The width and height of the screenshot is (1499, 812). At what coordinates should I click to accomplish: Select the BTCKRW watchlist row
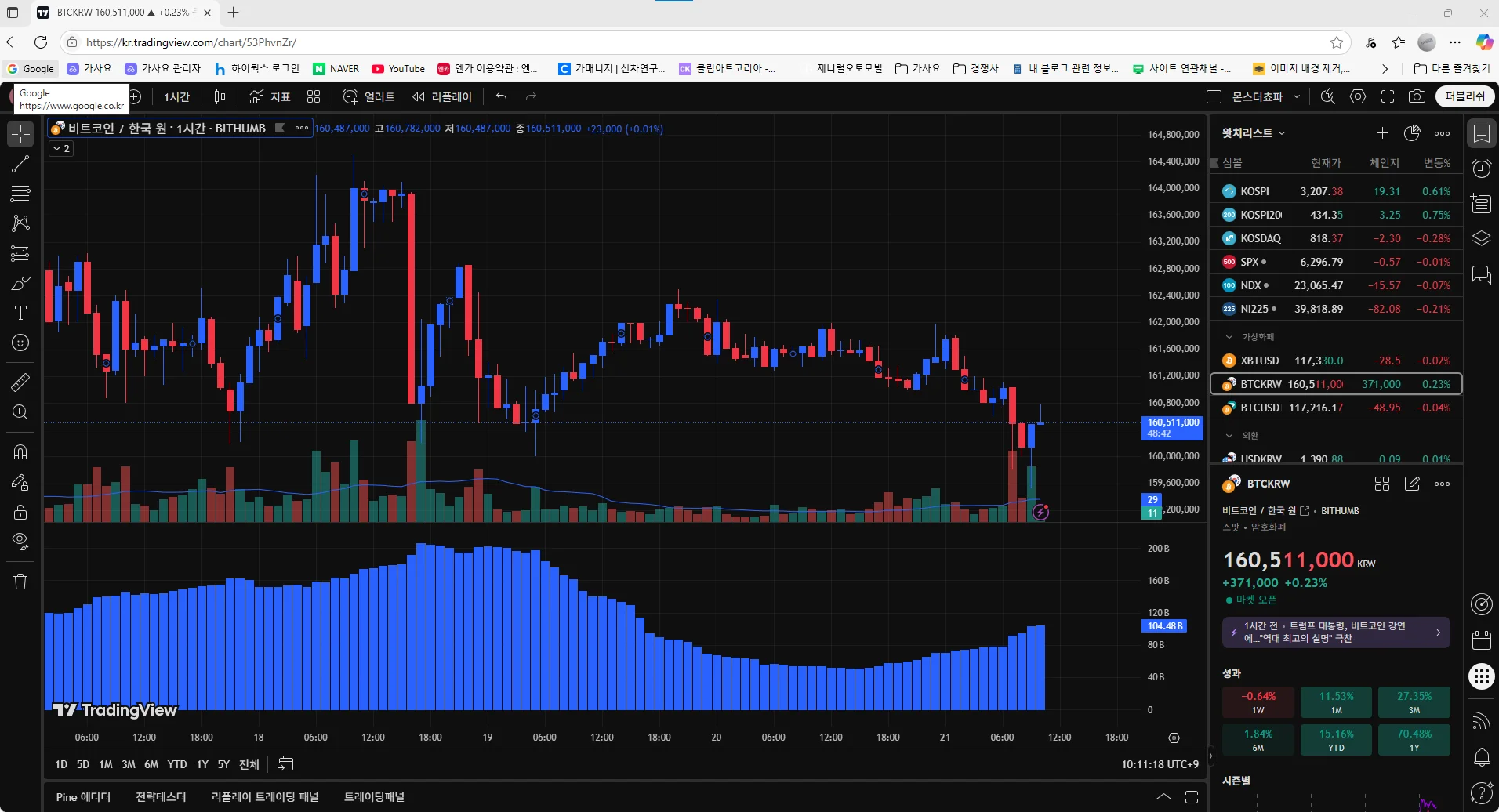point(1337,384)
